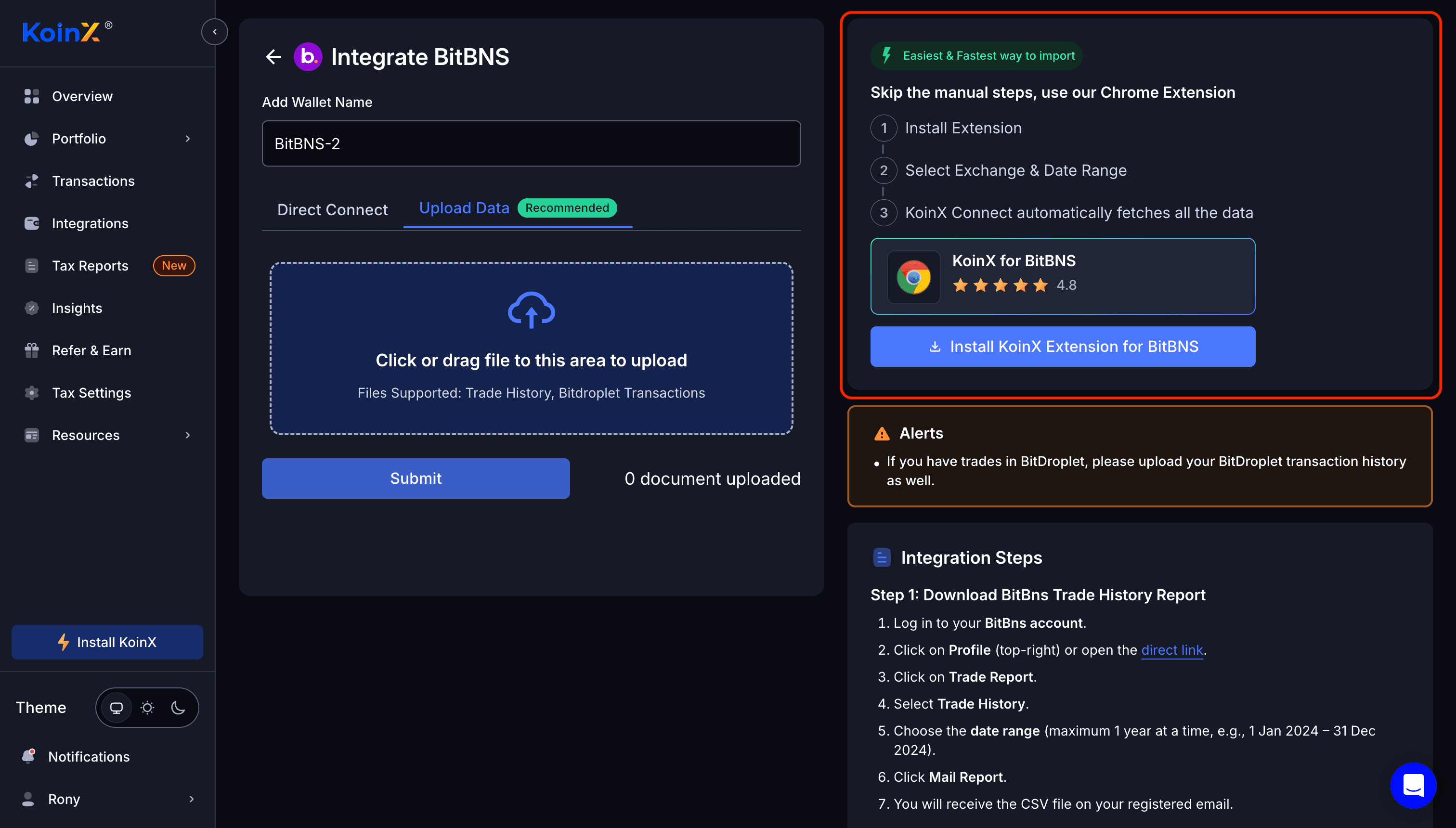
Task: Click the Recommended badge
Action: tap(567, 207)
